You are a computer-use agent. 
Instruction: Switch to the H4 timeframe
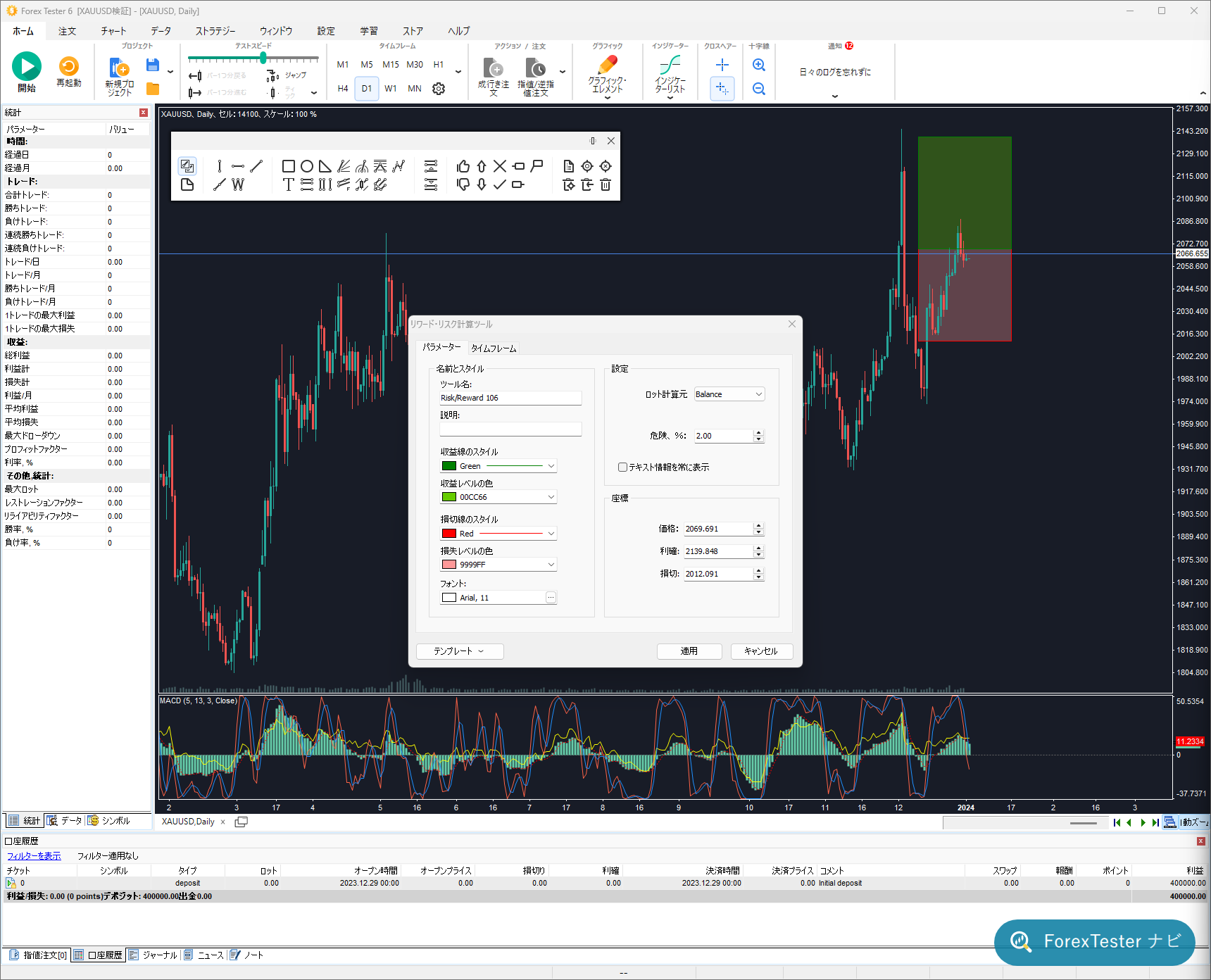343,89
